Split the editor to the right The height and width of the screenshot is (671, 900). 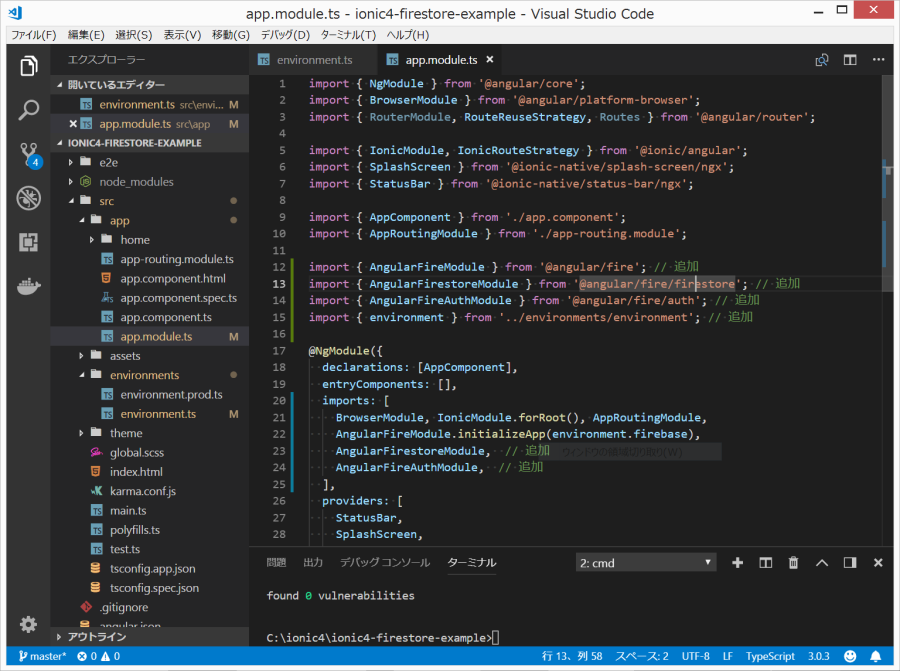pyautogui.click(x=850, y=60)
